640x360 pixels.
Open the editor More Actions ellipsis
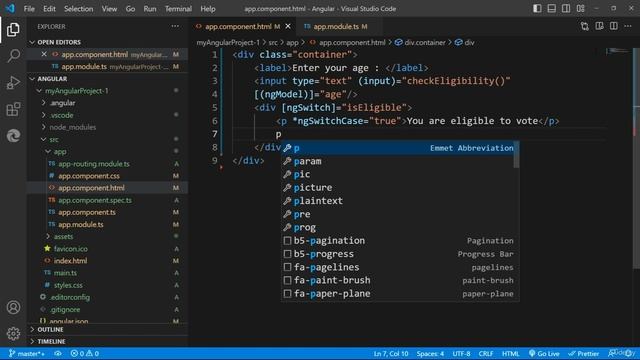point(628,26)
